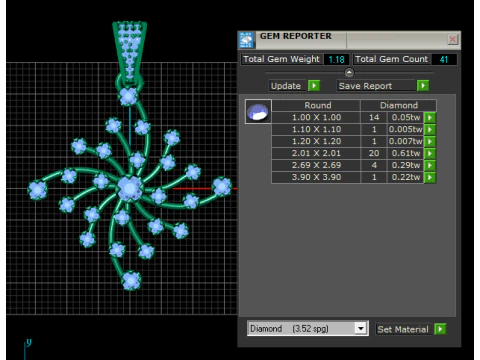Screen dimensions: 480x360
Task: Click the arrow for the 1.20 X 1.20 row
Action: 430,141
